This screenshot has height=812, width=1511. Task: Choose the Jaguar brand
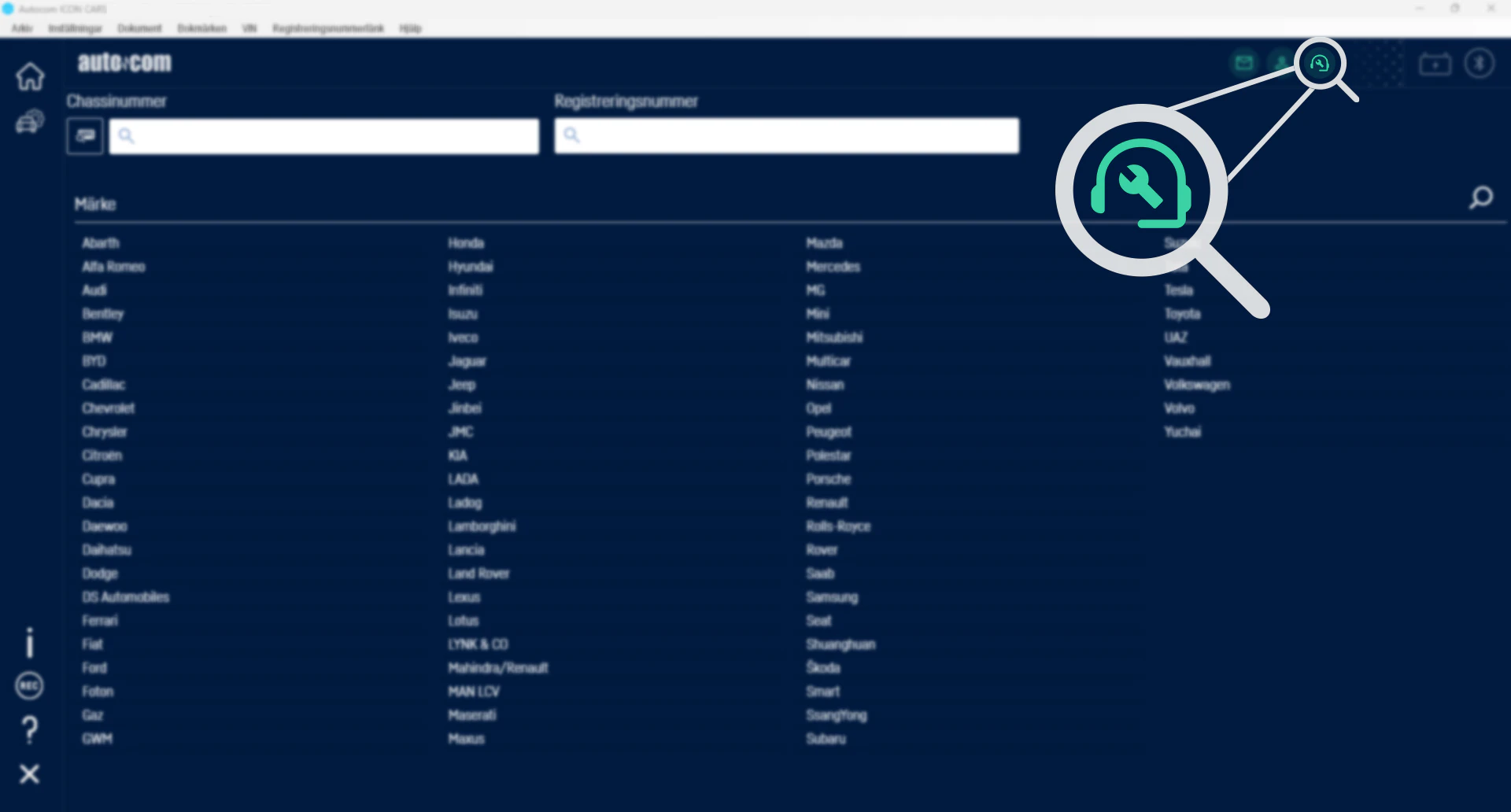[x=467, y=361]
